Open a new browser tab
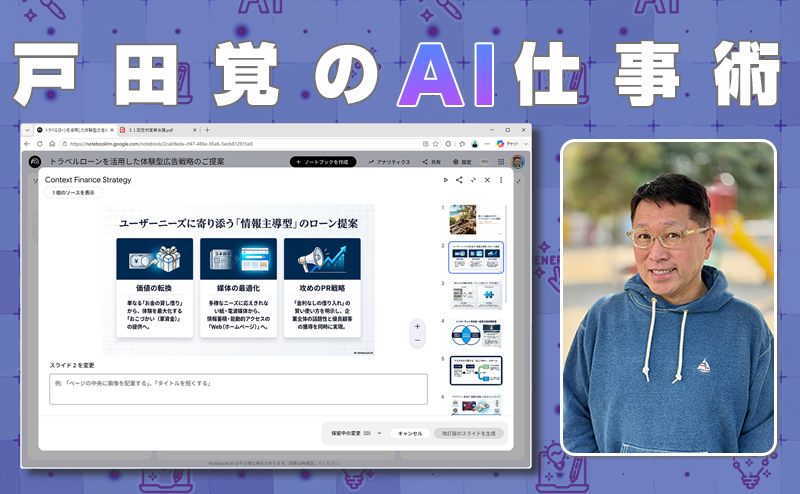The image size is (800, 494). coord(207,130)
